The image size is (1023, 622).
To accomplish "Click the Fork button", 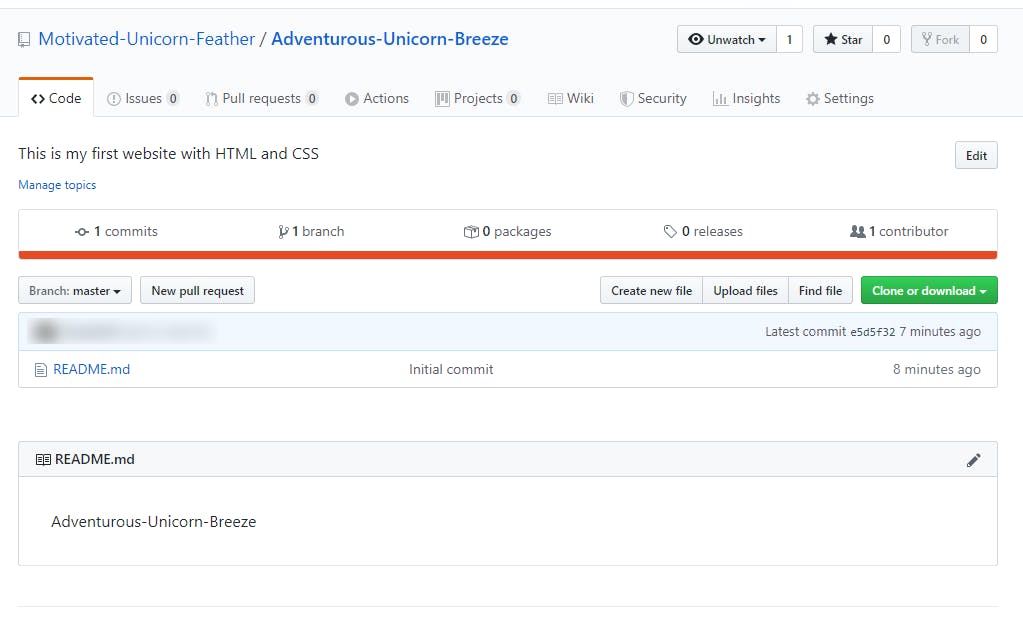I will click(x=940, y=39).
